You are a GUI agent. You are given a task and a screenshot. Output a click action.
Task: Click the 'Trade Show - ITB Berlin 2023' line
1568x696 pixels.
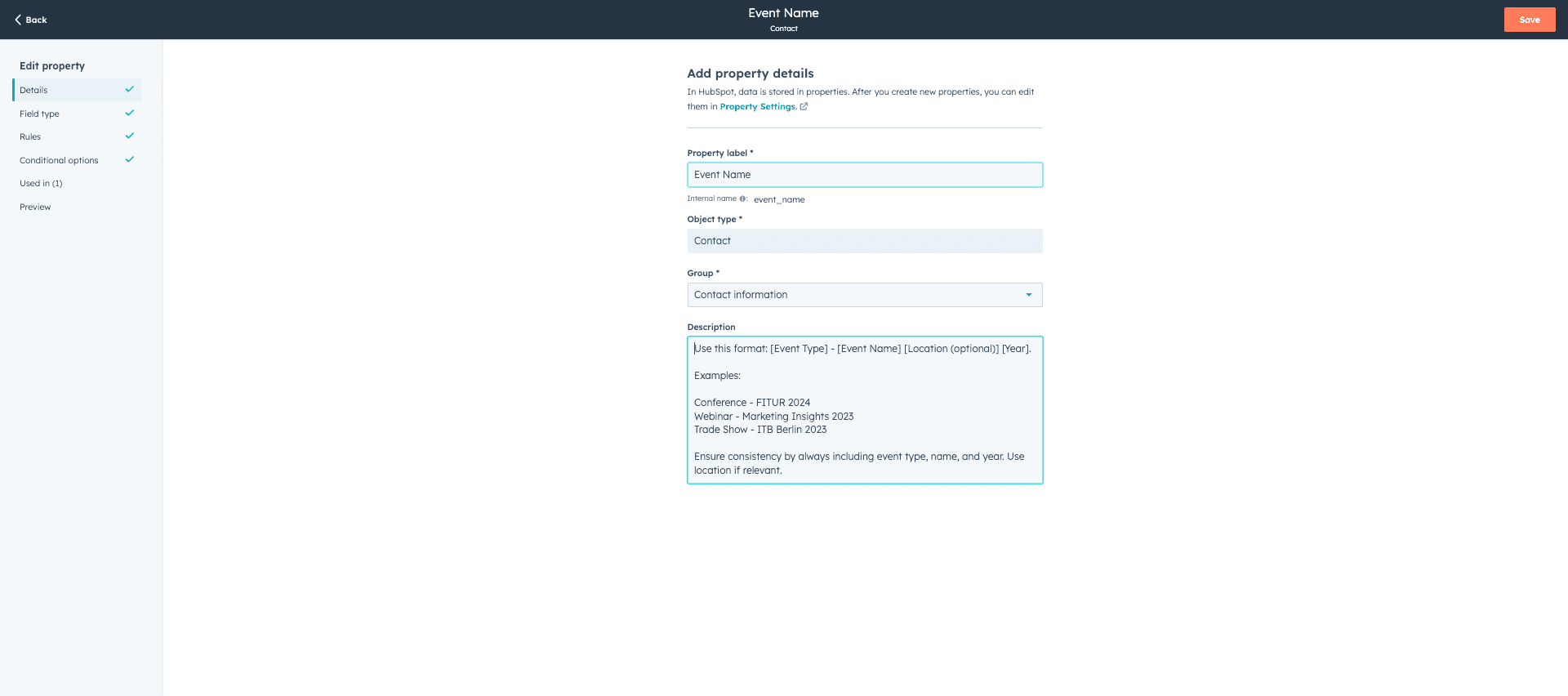pos(760,430)
